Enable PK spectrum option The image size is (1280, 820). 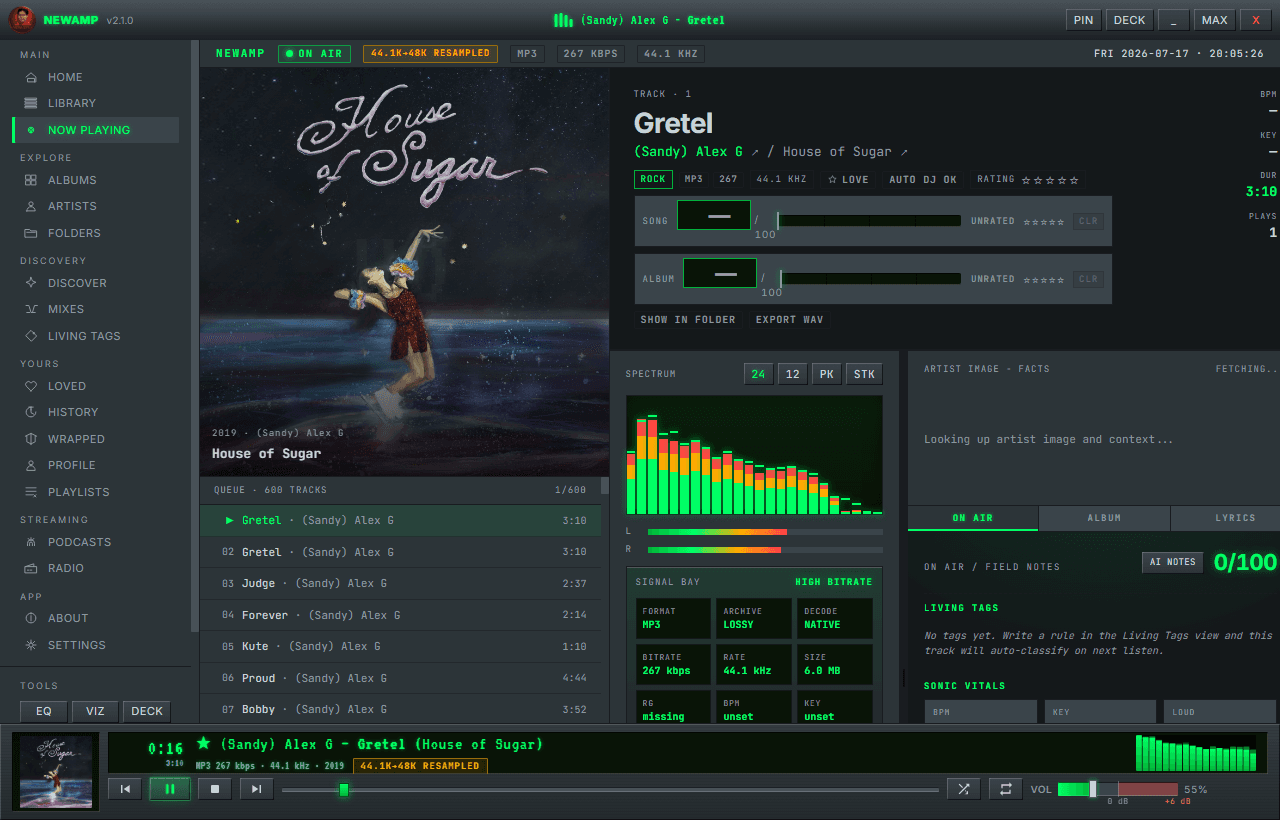826,374
